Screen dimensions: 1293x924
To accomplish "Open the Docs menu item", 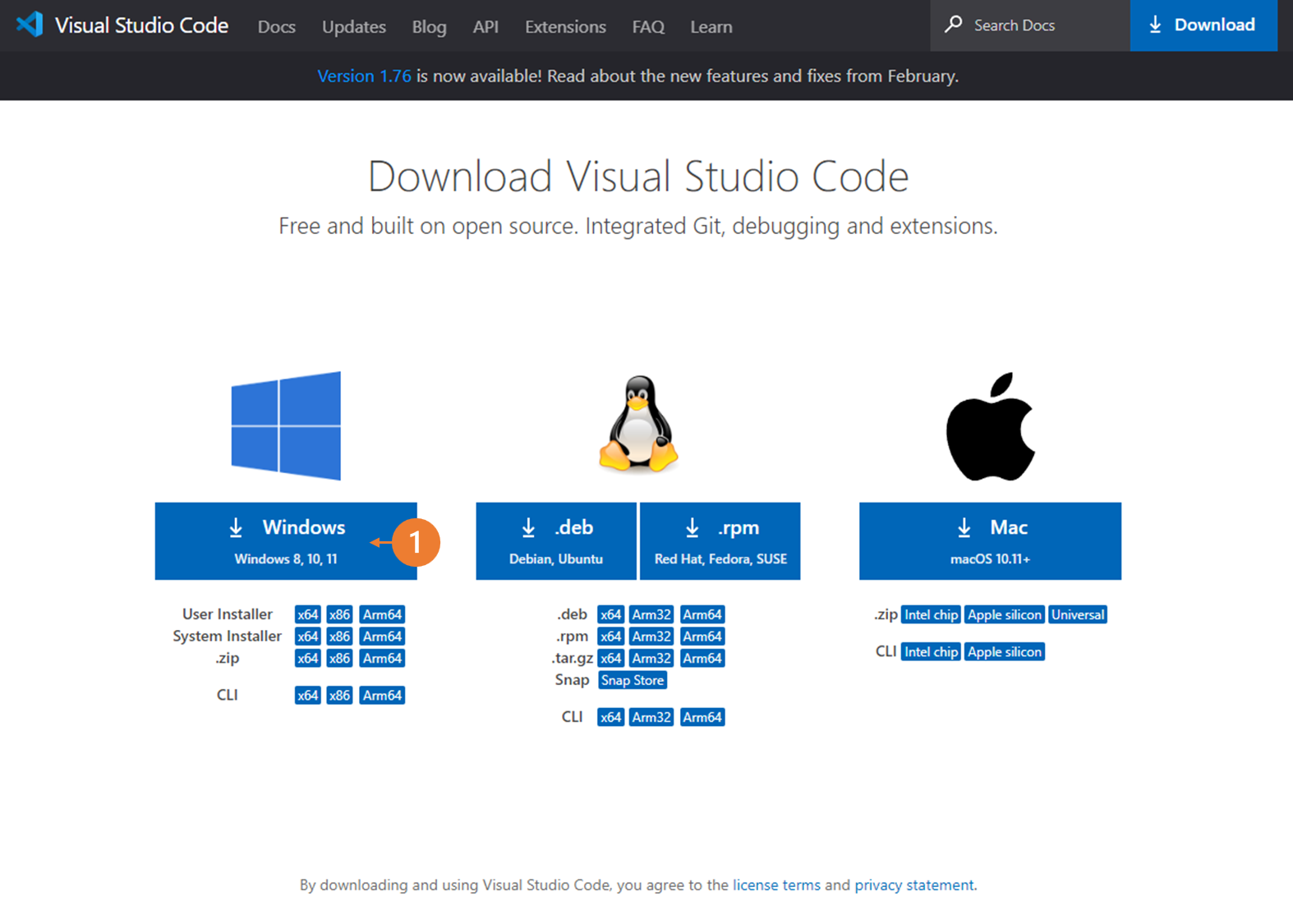I will coord(276,26).
